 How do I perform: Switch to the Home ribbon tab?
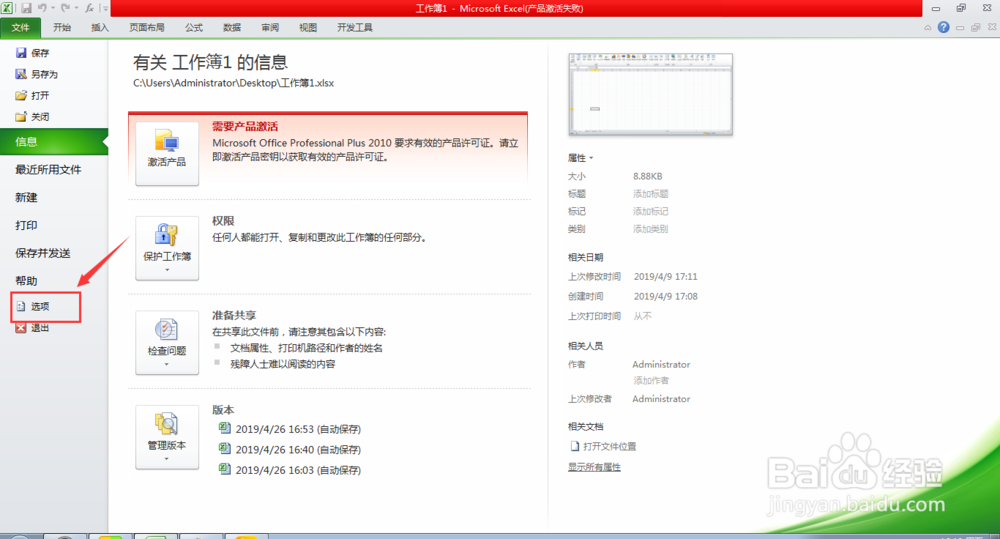tap(62, 27)
